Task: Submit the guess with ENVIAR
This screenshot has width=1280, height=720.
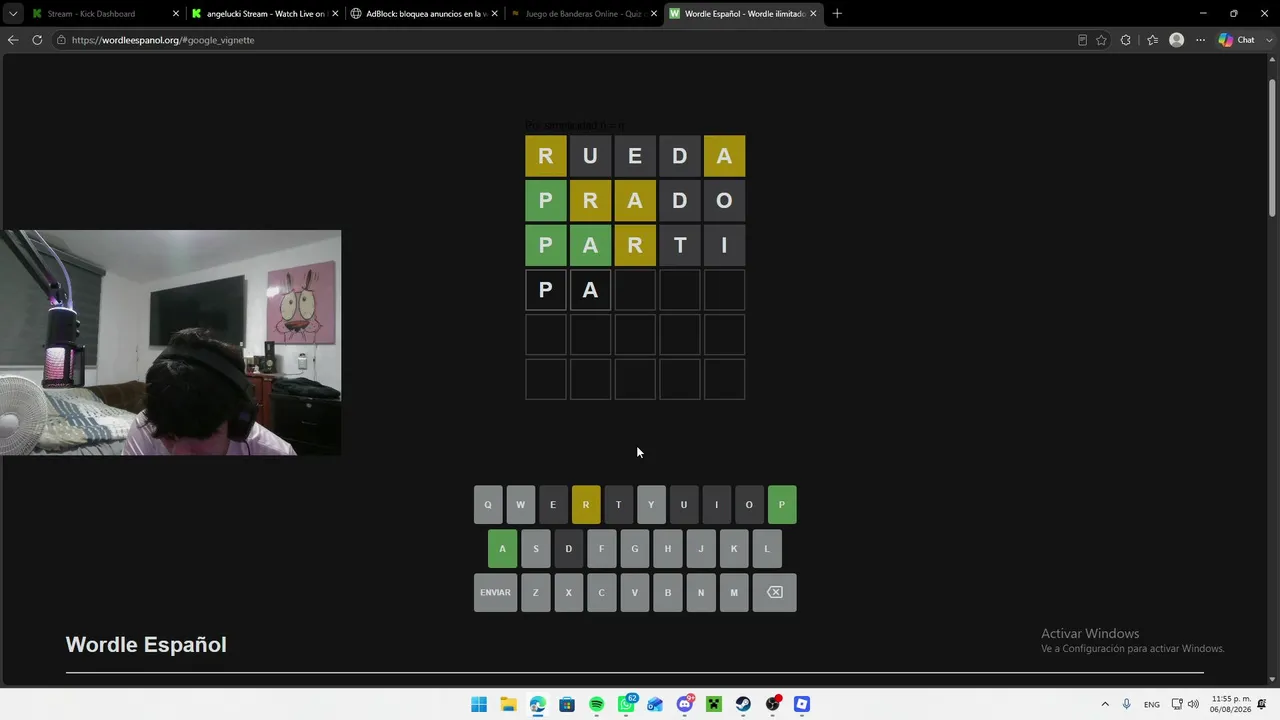Action: click(x=495, y=592)
